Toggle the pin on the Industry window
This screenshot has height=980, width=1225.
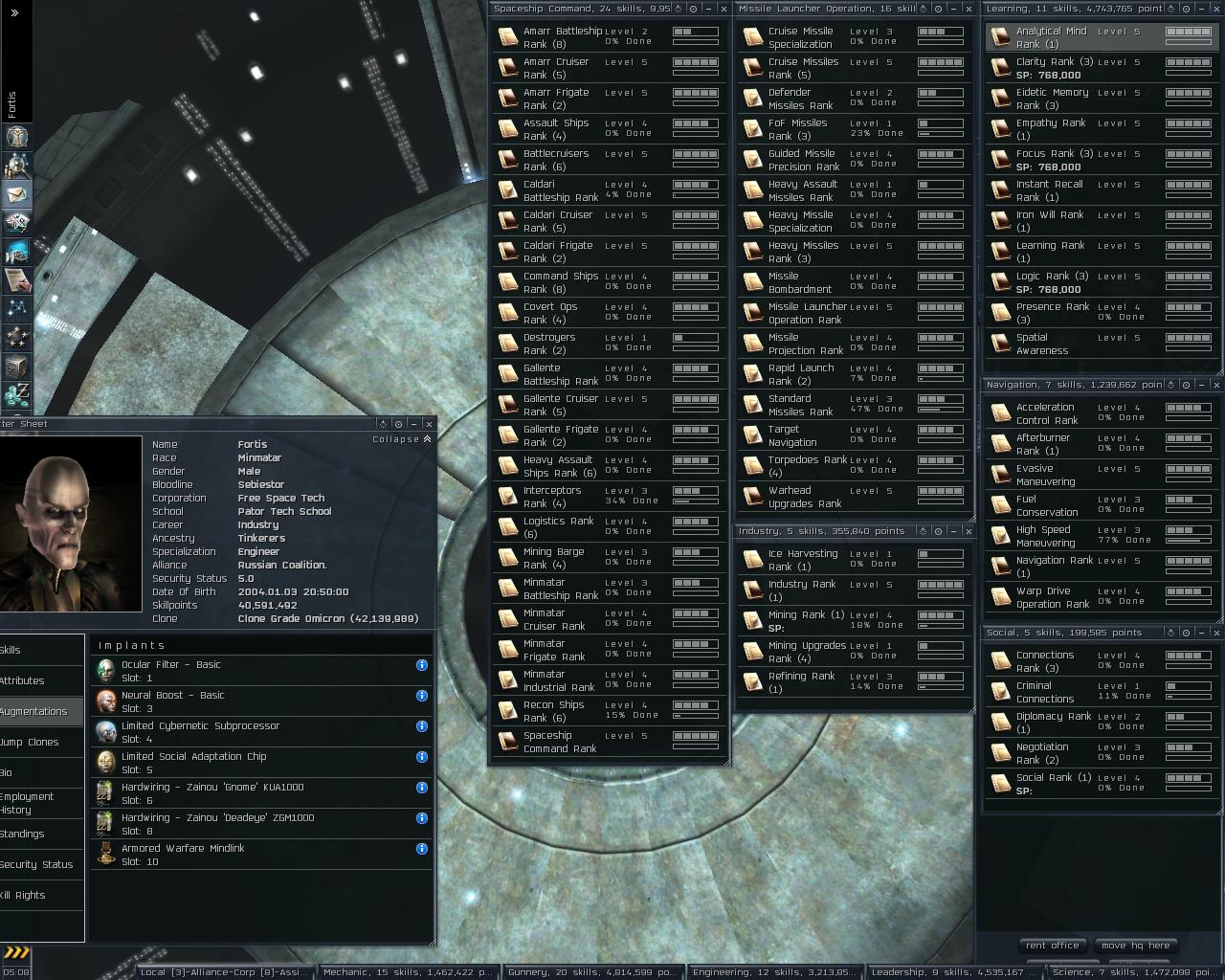[x=938, y=531]
